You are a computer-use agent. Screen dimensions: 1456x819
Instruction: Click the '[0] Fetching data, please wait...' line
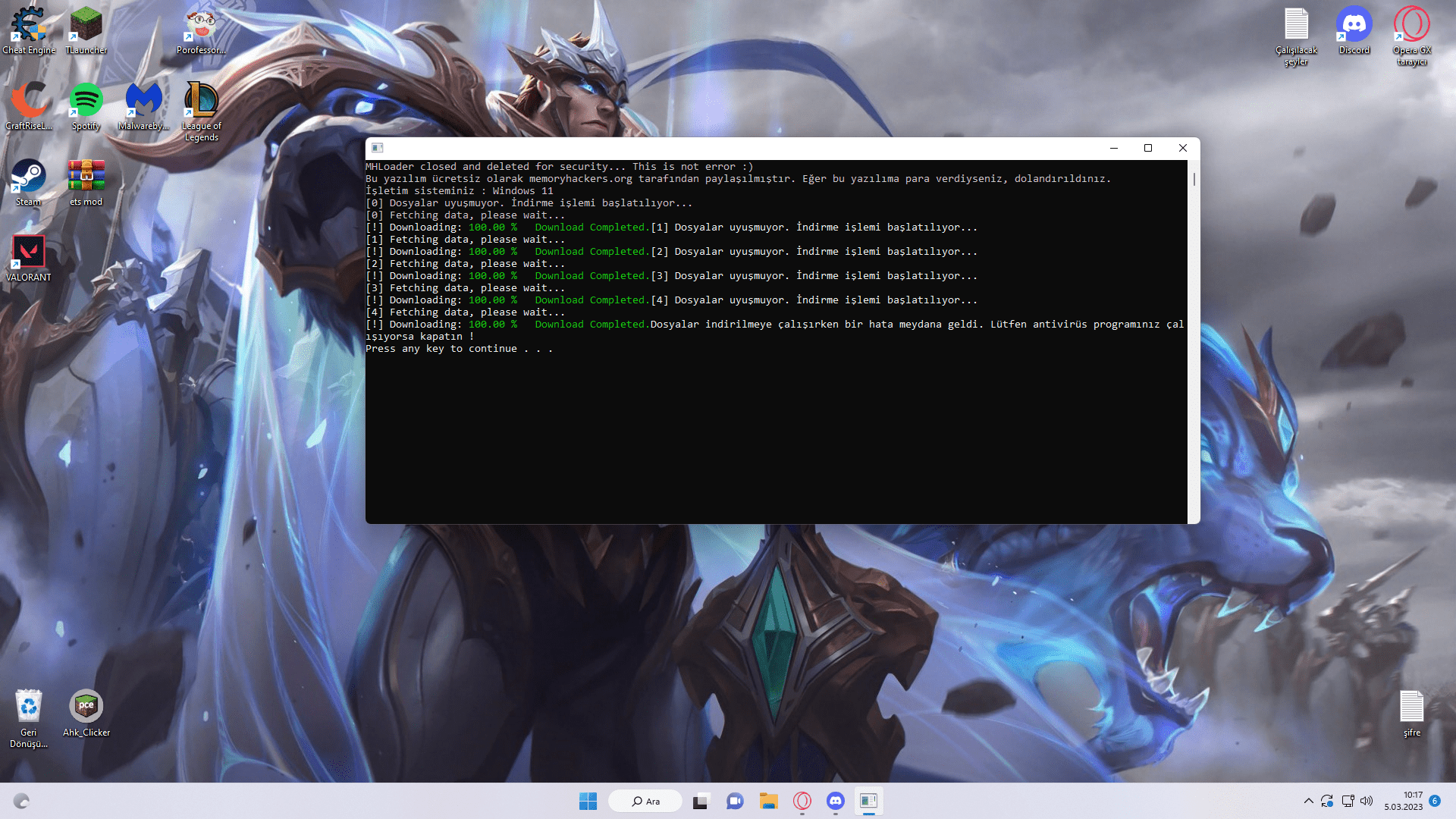(x=465, y=215)
